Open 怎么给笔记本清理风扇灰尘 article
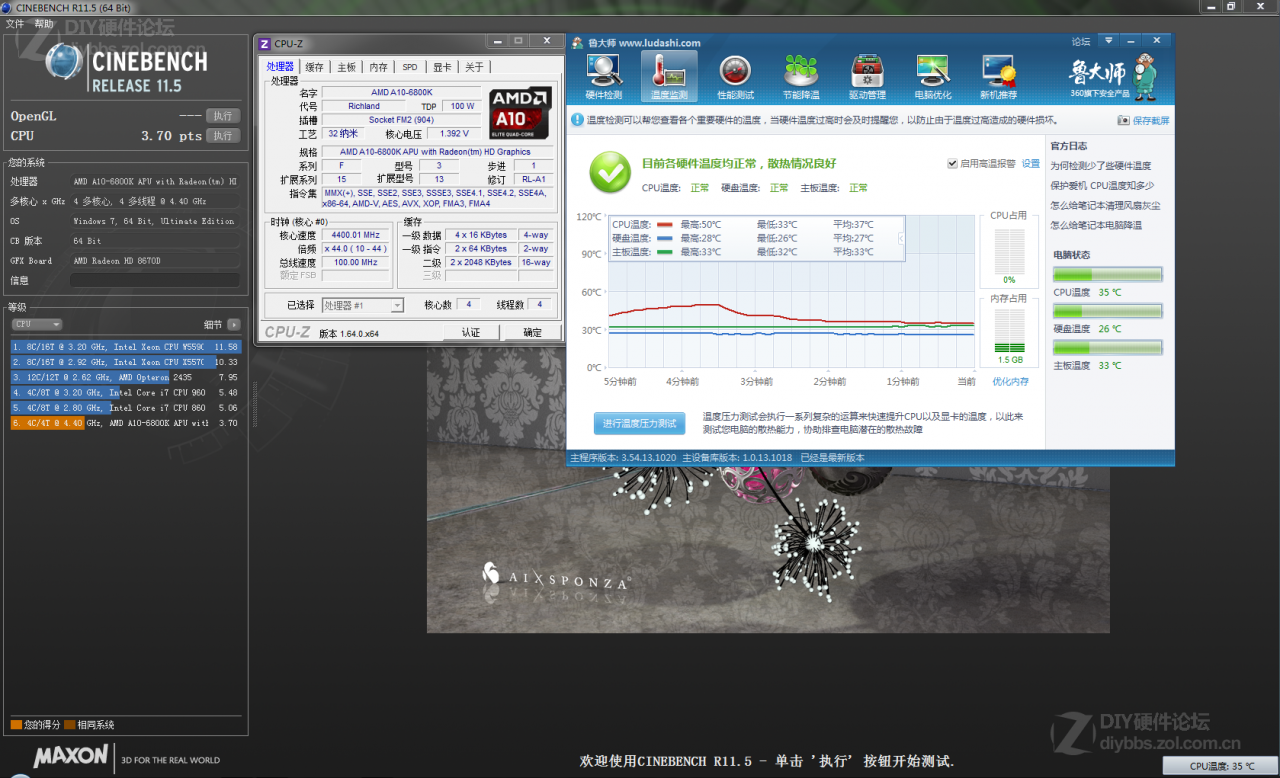1280x778 pixels. click(x=1103, y=205)
